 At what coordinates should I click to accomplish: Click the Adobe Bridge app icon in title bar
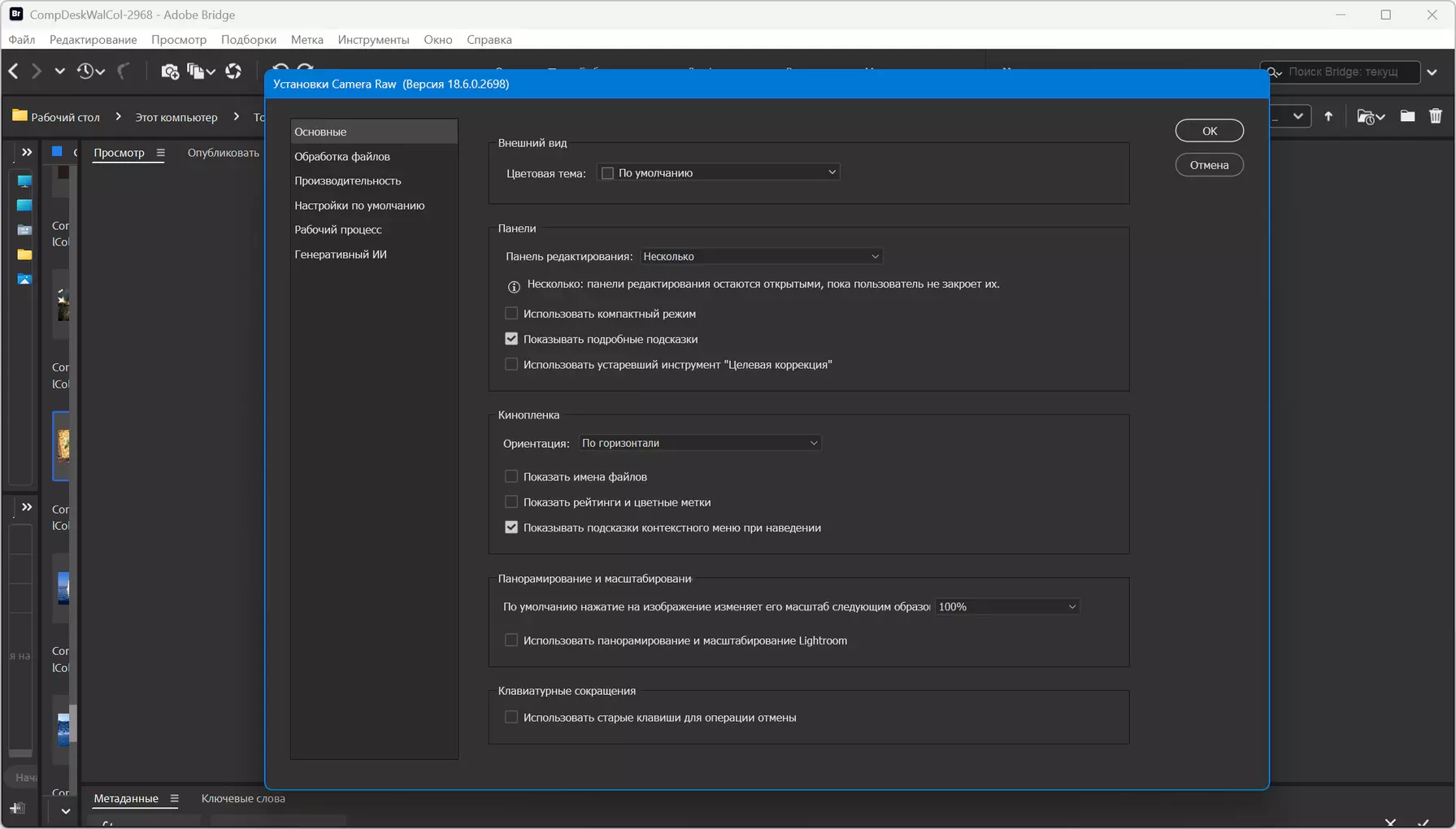16,14
